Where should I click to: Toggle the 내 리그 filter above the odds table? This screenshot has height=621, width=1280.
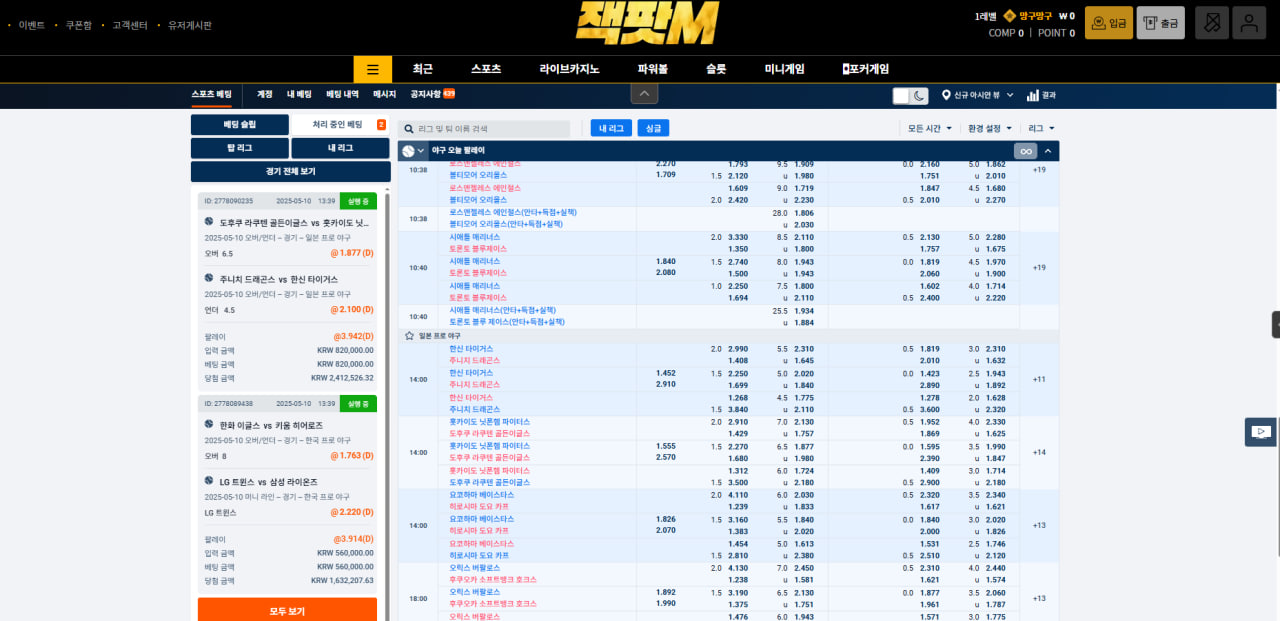tap(610, 128)
